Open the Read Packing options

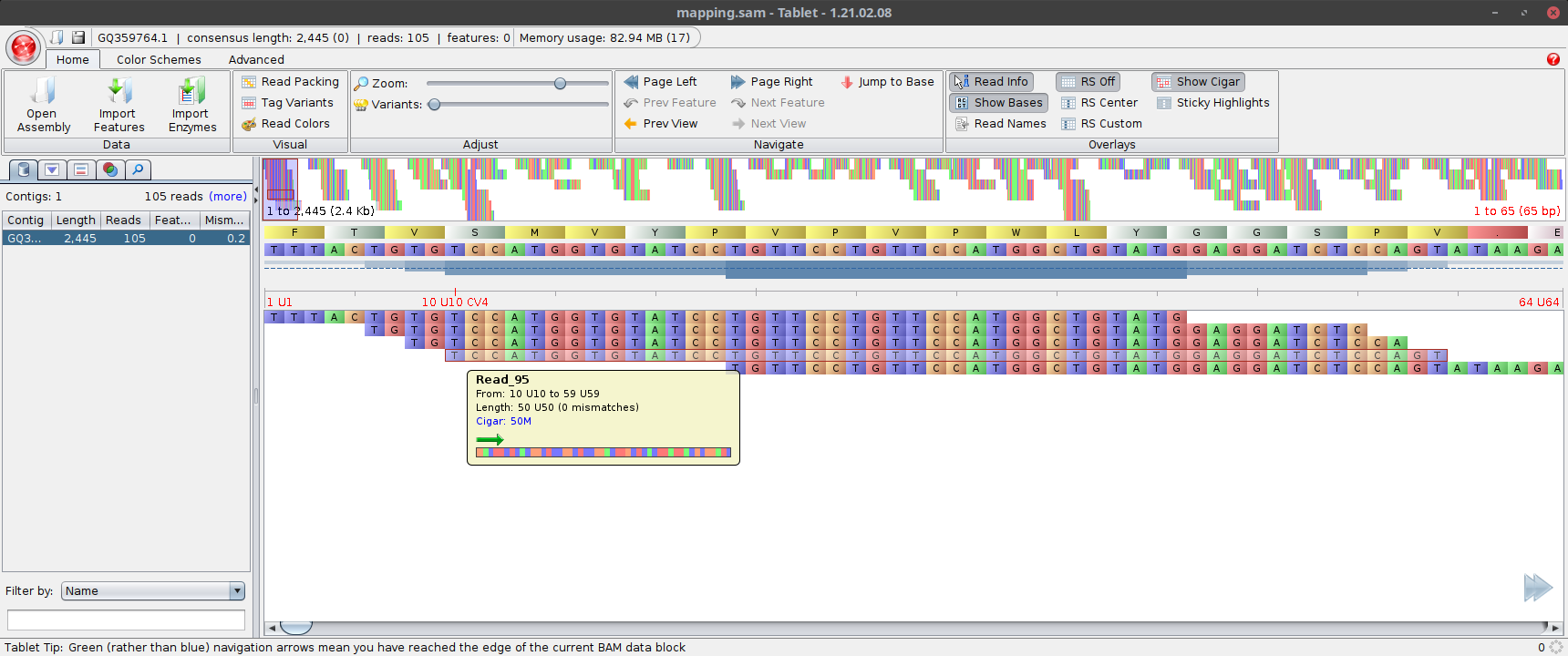[x=290, y=81]
